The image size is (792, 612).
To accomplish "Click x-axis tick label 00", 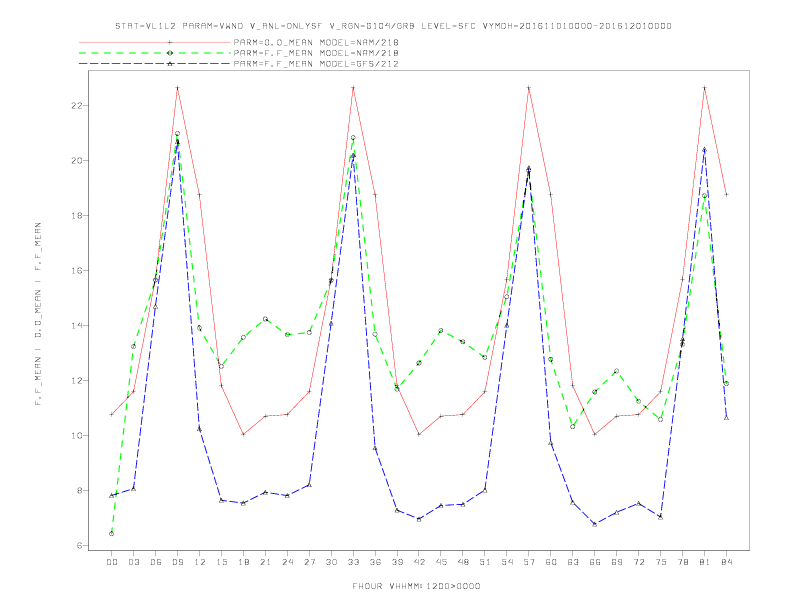I will coord(112,562).
